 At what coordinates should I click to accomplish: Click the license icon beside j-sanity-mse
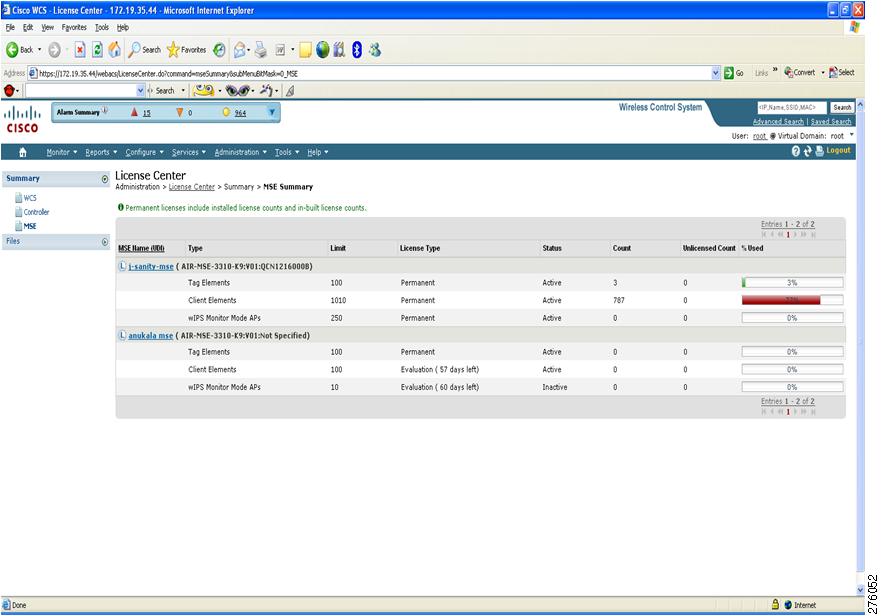(122, 266)
